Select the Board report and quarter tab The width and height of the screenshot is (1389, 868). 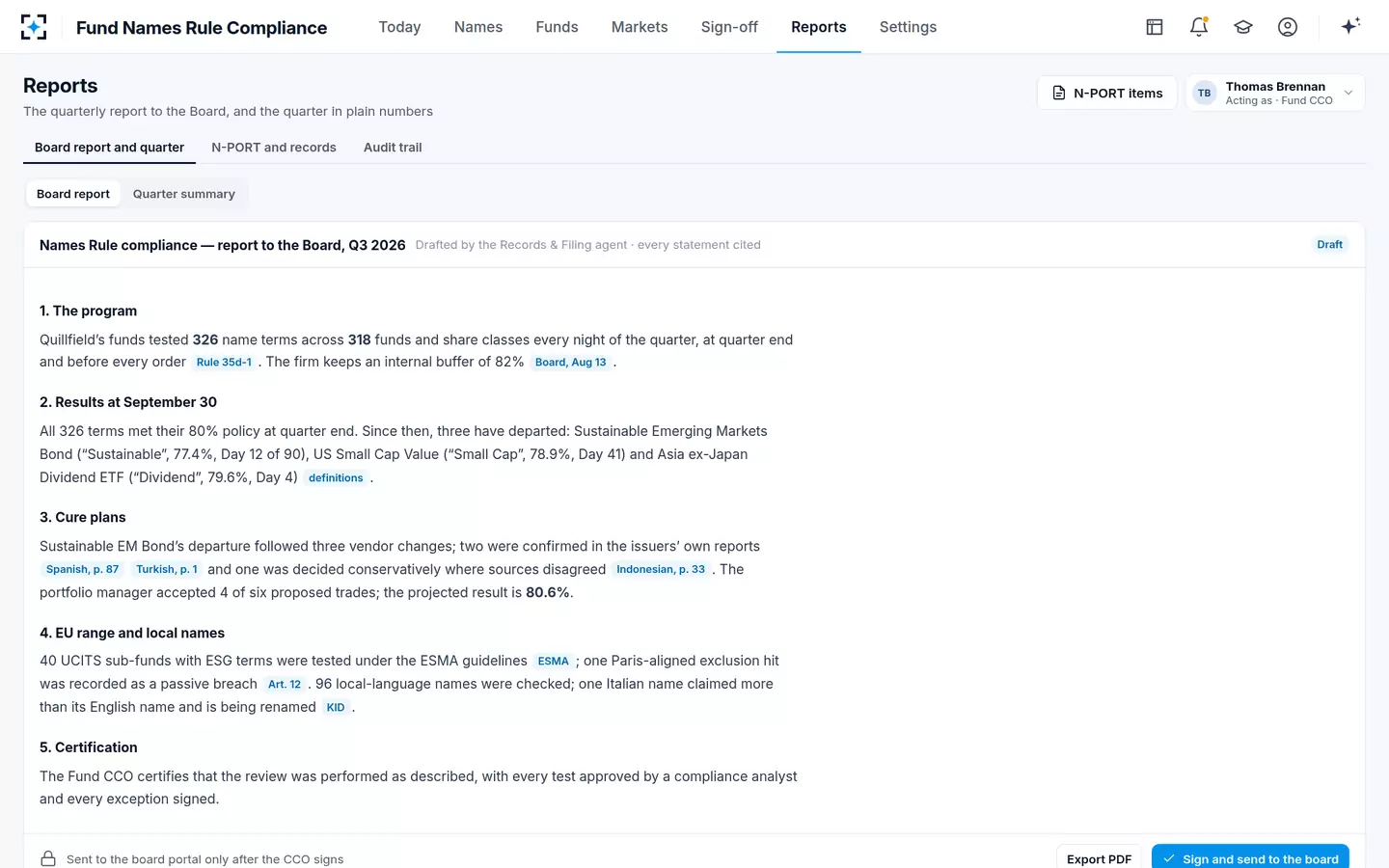pos(109,148)
